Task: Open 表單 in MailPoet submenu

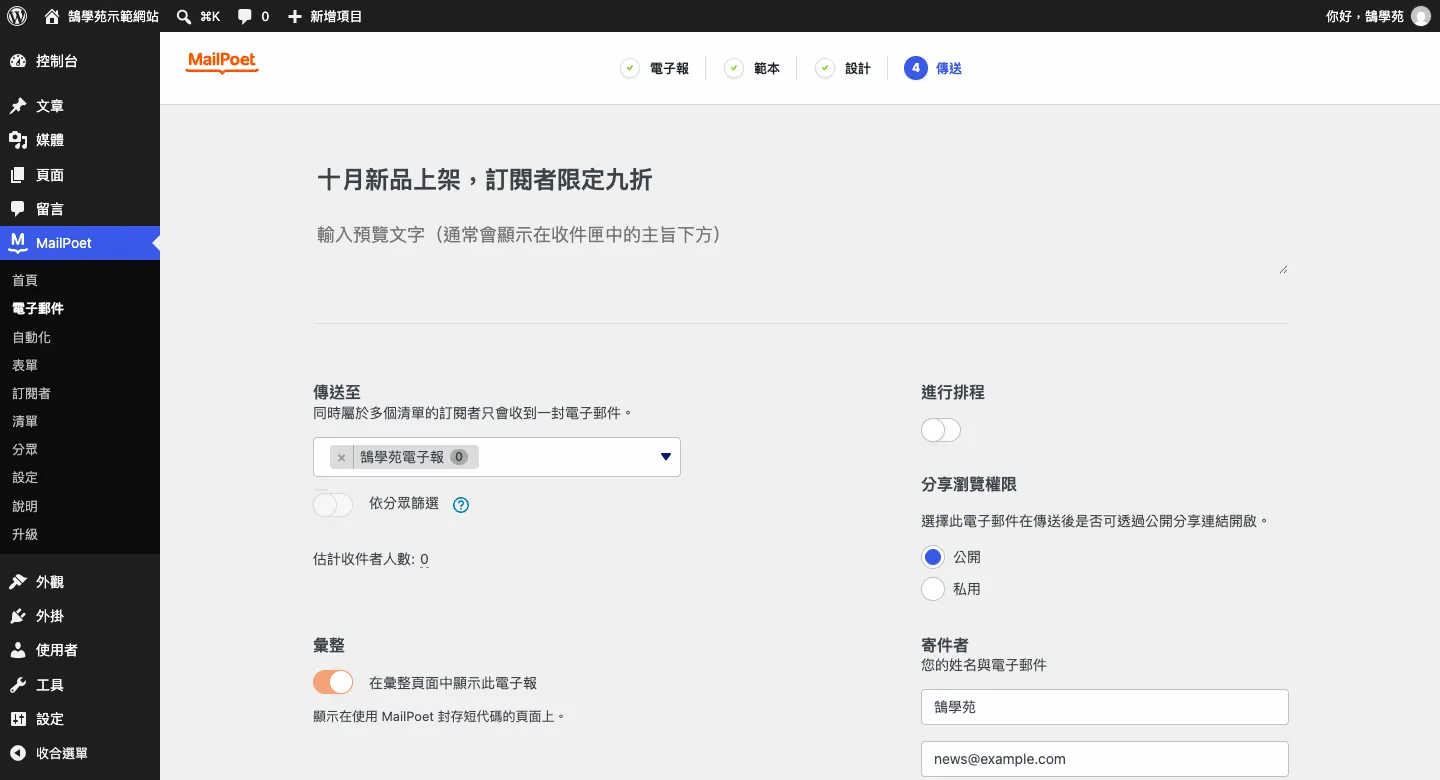Action: click(x=25, y=365)
